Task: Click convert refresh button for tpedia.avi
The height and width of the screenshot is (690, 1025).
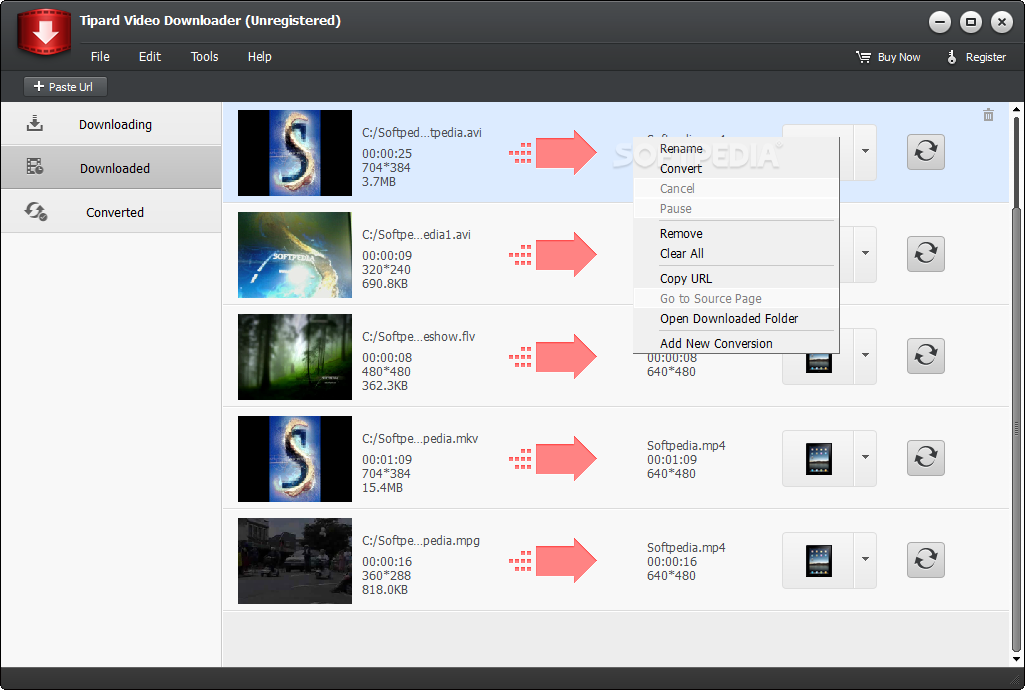Action: 926,152
